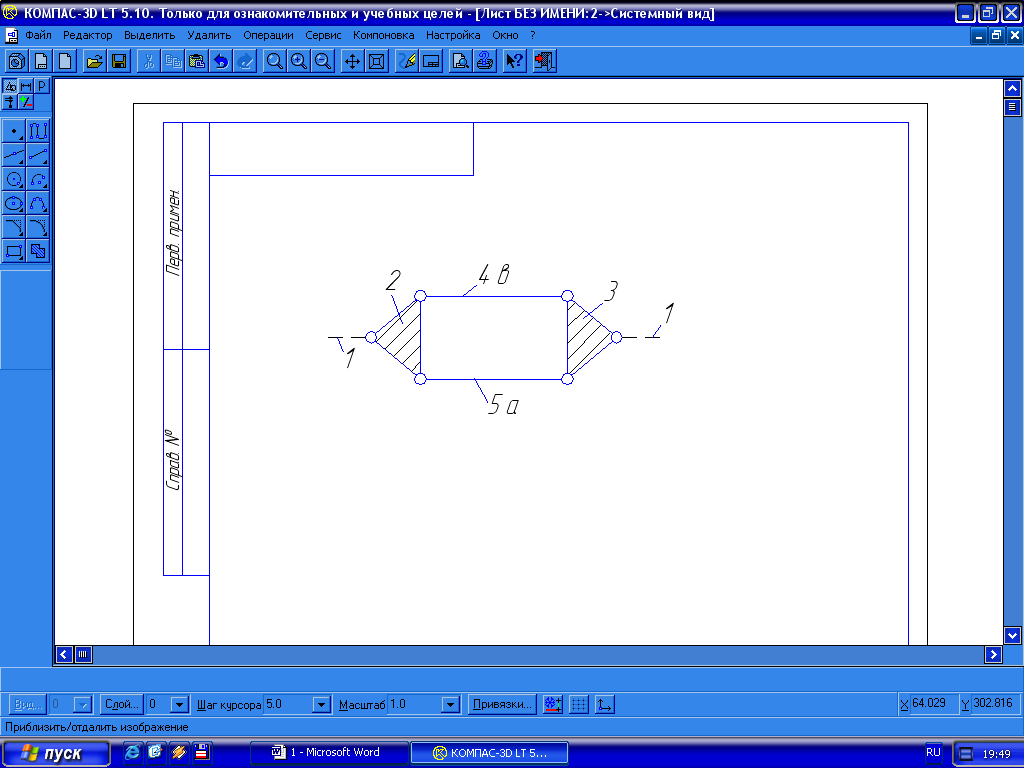Select the spline curve tool
This screenshot has width=1024, height=768.
(38, 203)
